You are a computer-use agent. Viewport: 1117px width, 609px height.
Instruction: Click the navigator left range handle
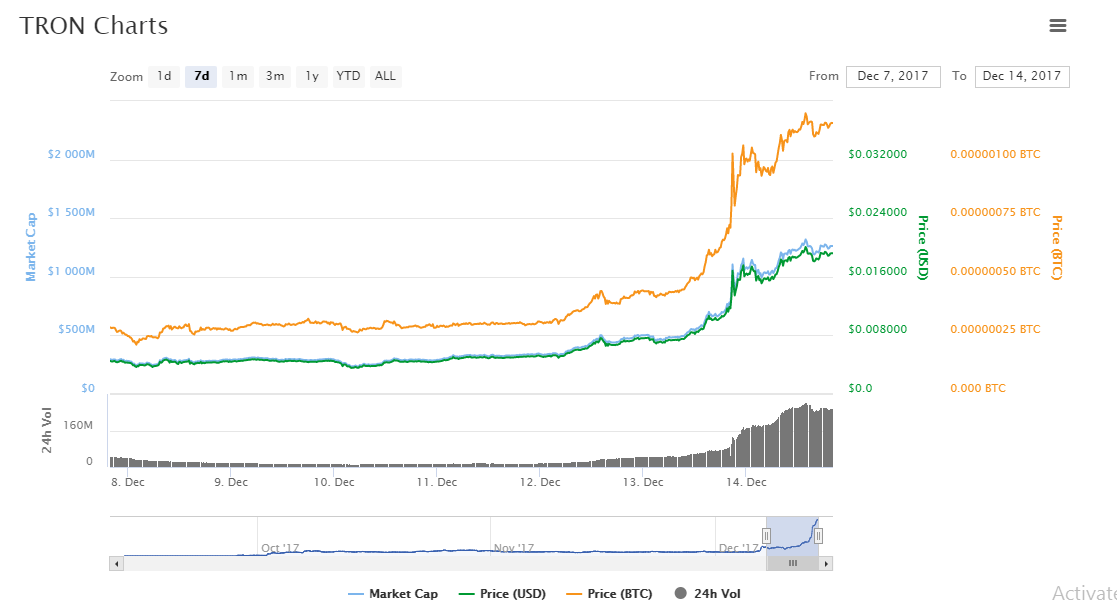766,536
